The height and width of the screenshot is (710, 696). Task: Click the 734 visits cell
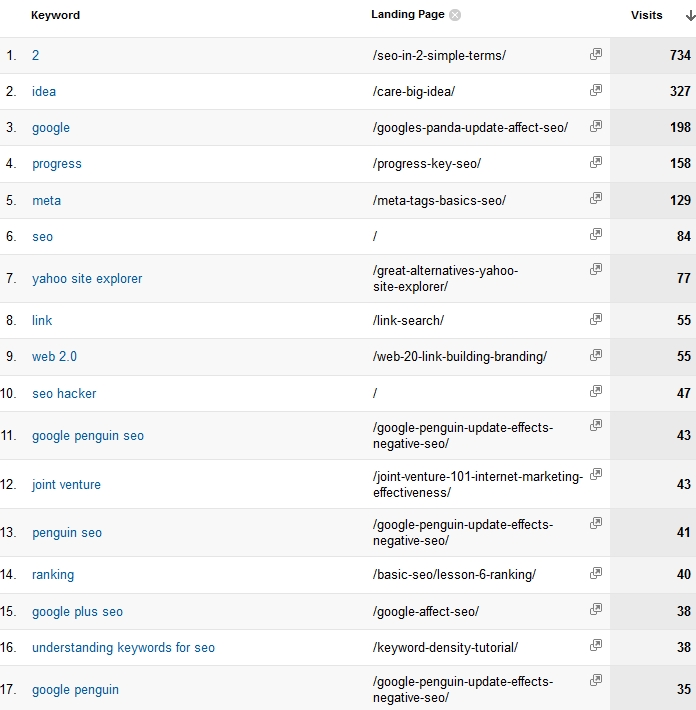coord(680,56)
